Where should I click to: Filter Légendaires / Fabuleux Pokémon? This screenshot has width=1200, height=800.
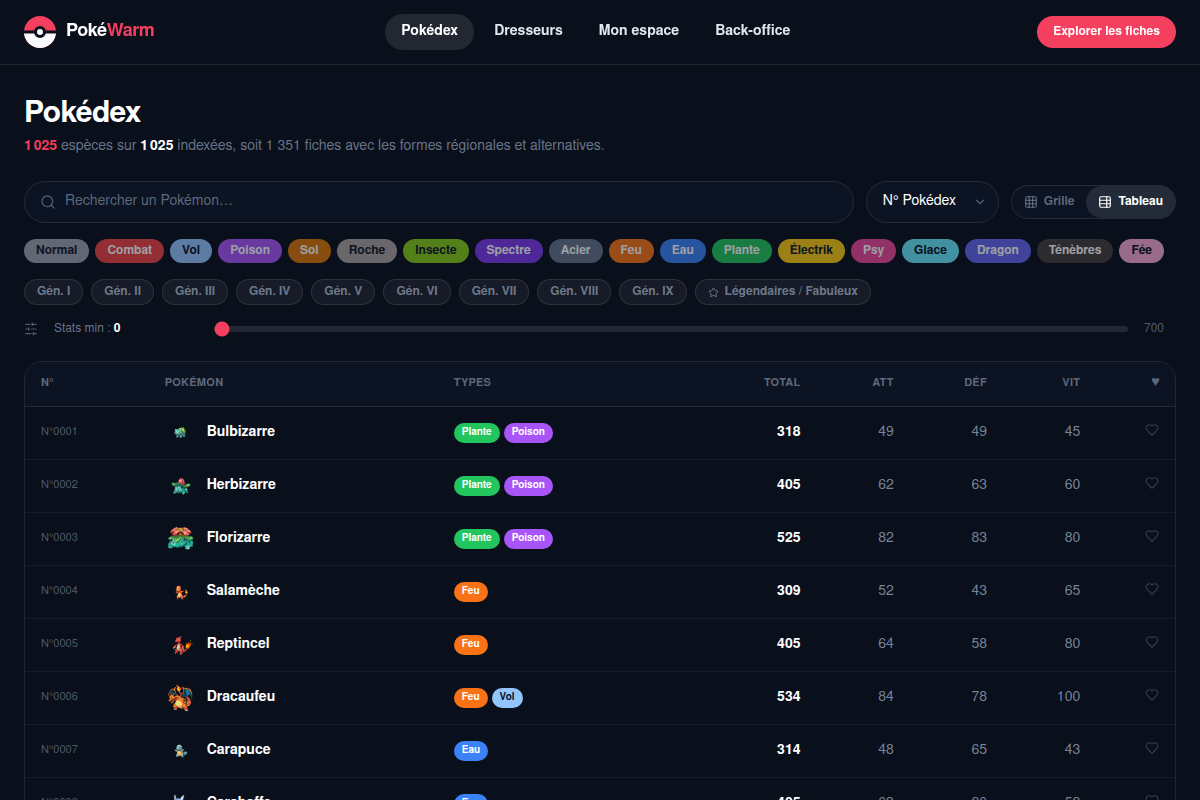click(783, 292)
